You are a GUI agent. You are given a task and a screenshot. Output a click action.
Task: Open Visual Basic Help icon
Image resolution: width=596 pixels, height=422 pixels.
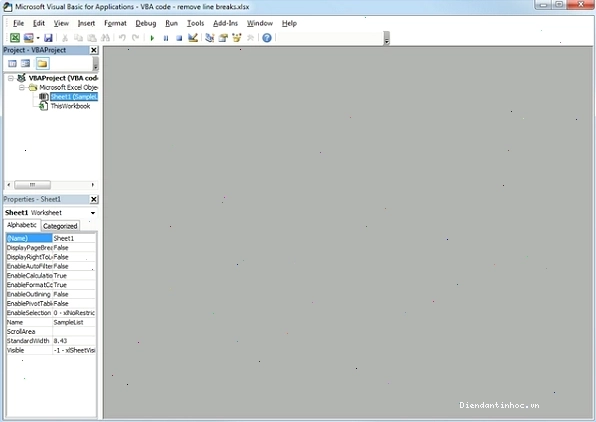tap(267, 38)
